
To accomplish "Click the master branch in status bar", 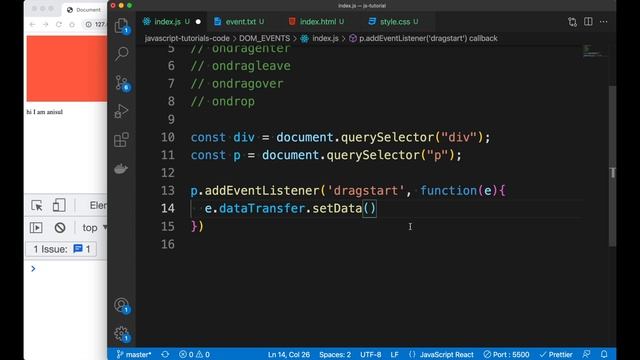I will (x=134, y=354).
